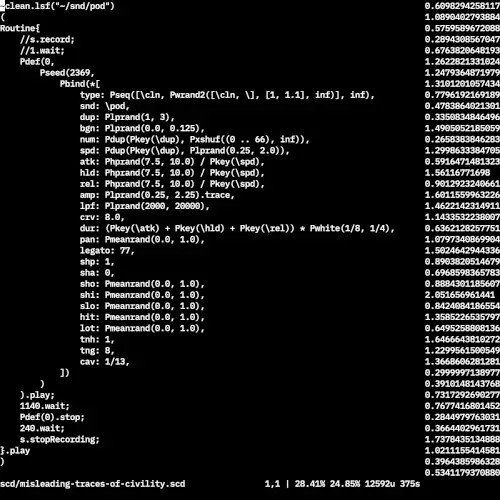The width and height of the screenshot is (500, 500).
Task: Click the commented //s.record; line
Action: tap(47, 39)
